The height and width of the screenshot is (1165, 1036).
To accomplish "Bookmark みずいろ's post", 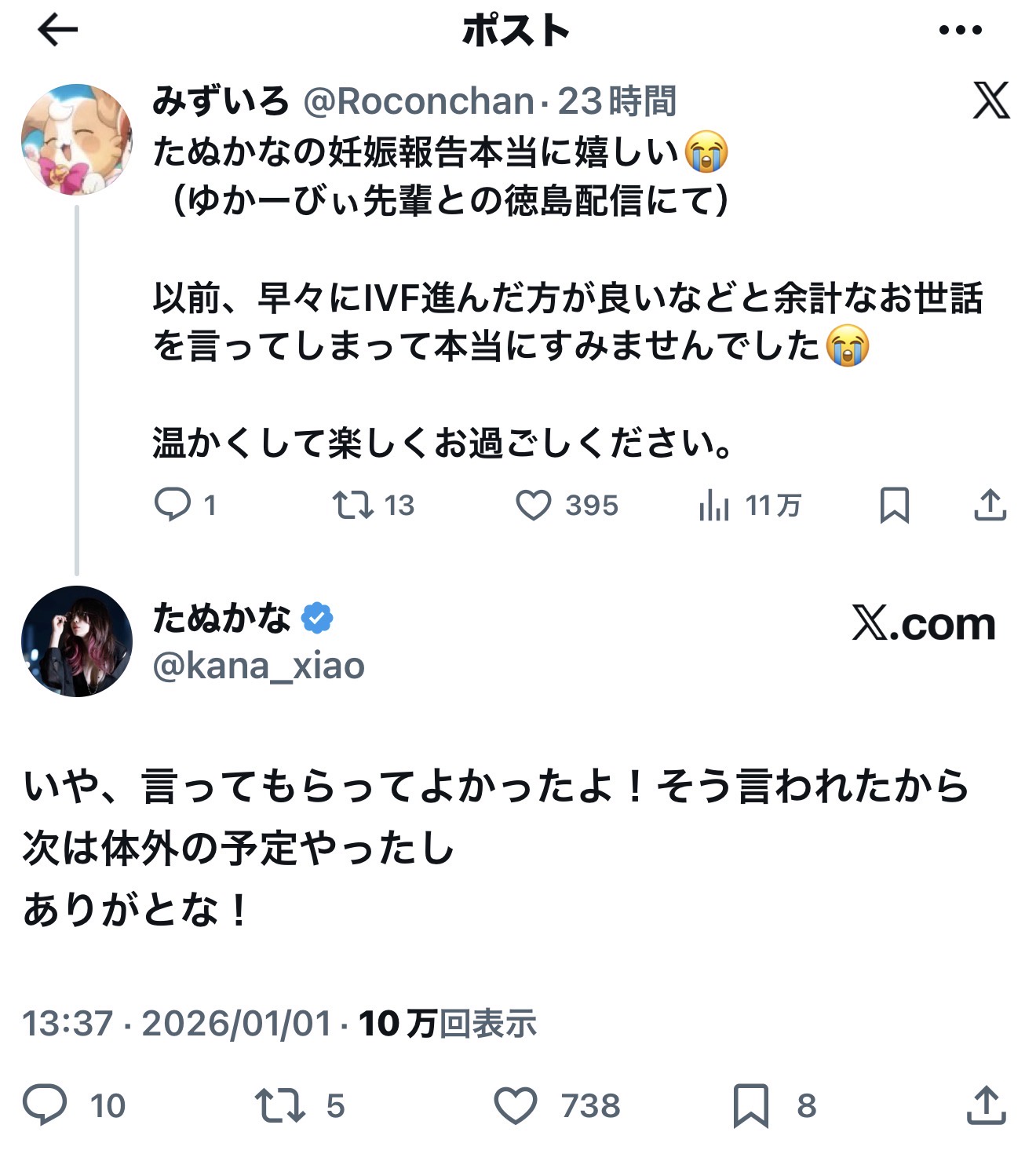I will point(895,505).
